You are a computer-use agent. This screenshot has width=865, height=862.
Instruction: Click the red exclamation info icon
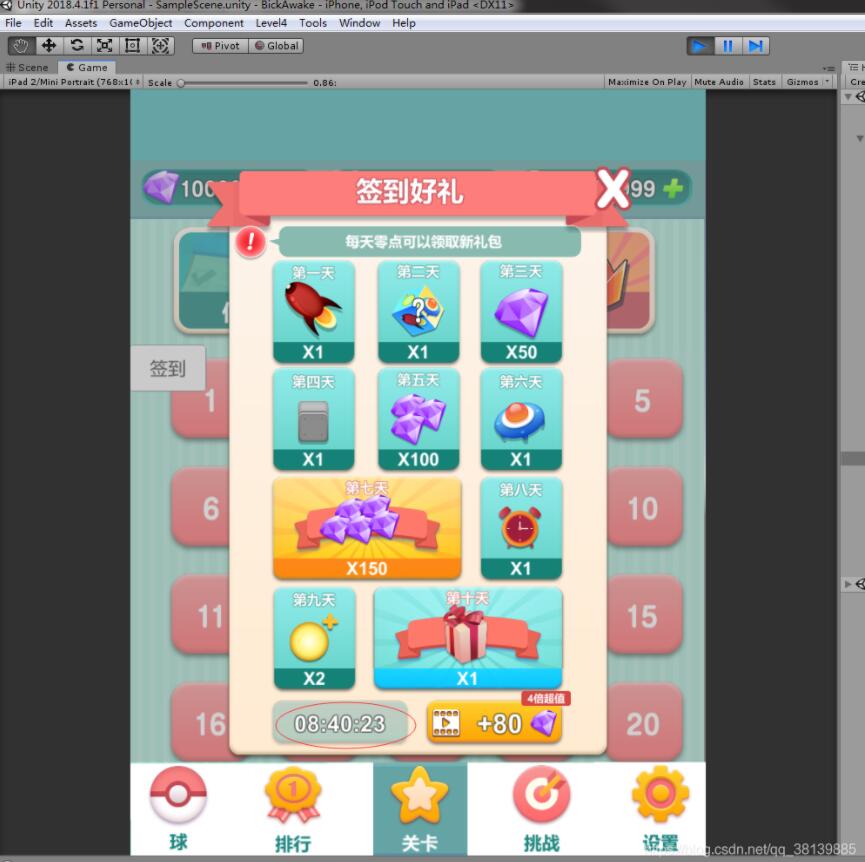coord(251,242)
